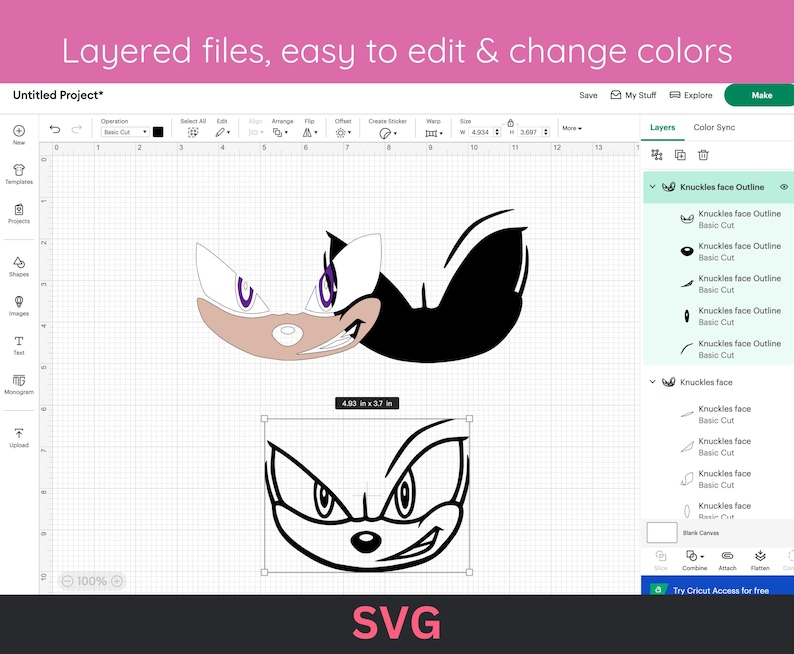Toggle the size aspect ratio lock
Viewport: 794px width, 654px height.
tap(510, 123)
